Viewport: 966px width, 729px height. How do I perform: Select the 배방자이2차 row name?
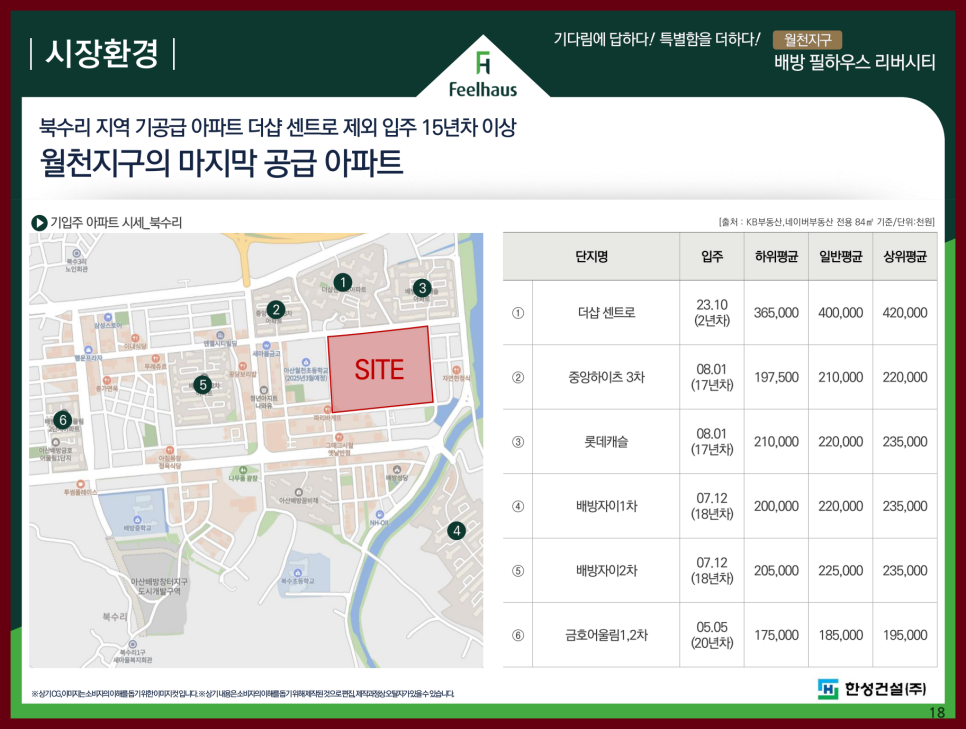click(x=606, y=571)
